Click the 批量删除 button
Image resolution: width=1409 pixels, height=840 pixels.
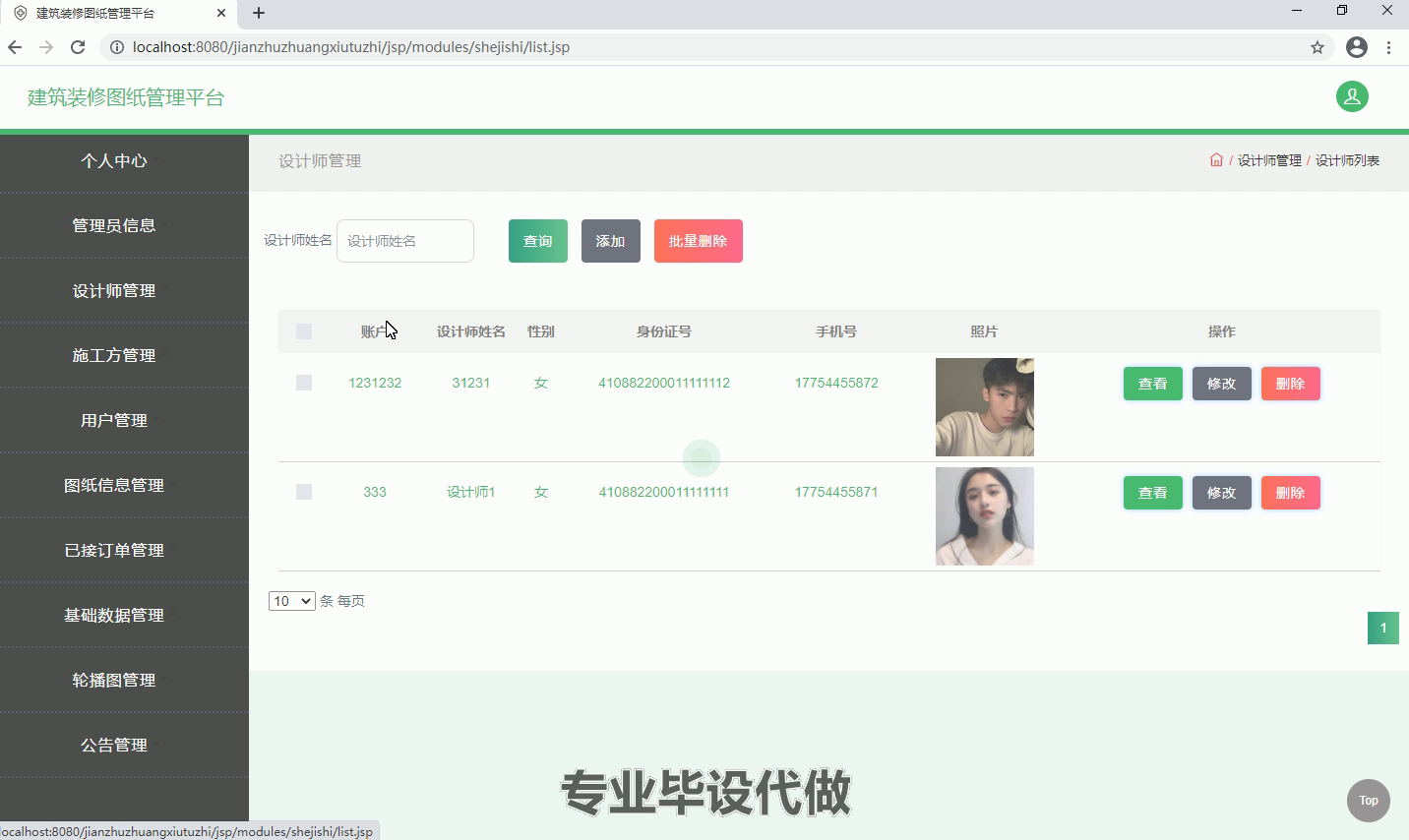699,241
